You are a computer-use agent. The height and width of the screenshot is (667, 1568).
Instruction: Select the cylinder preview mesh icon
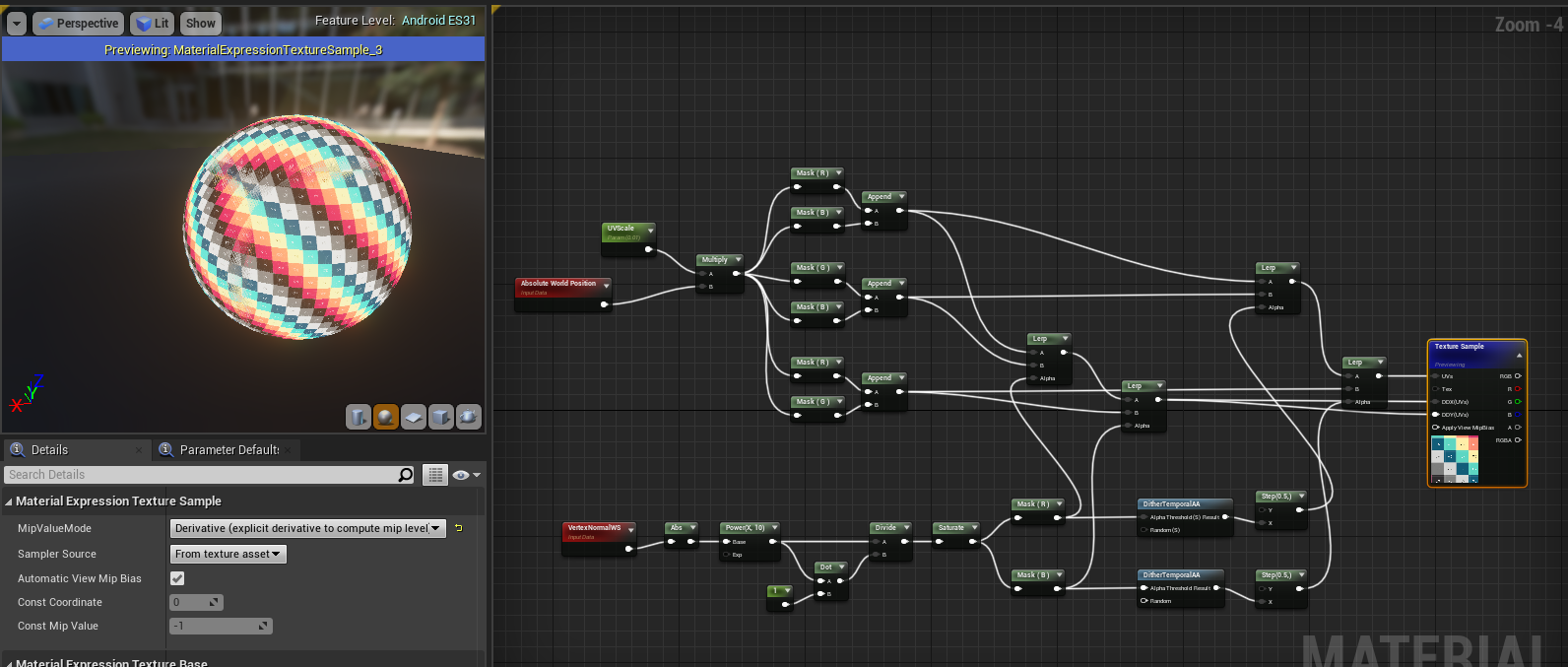click(359, 417)
